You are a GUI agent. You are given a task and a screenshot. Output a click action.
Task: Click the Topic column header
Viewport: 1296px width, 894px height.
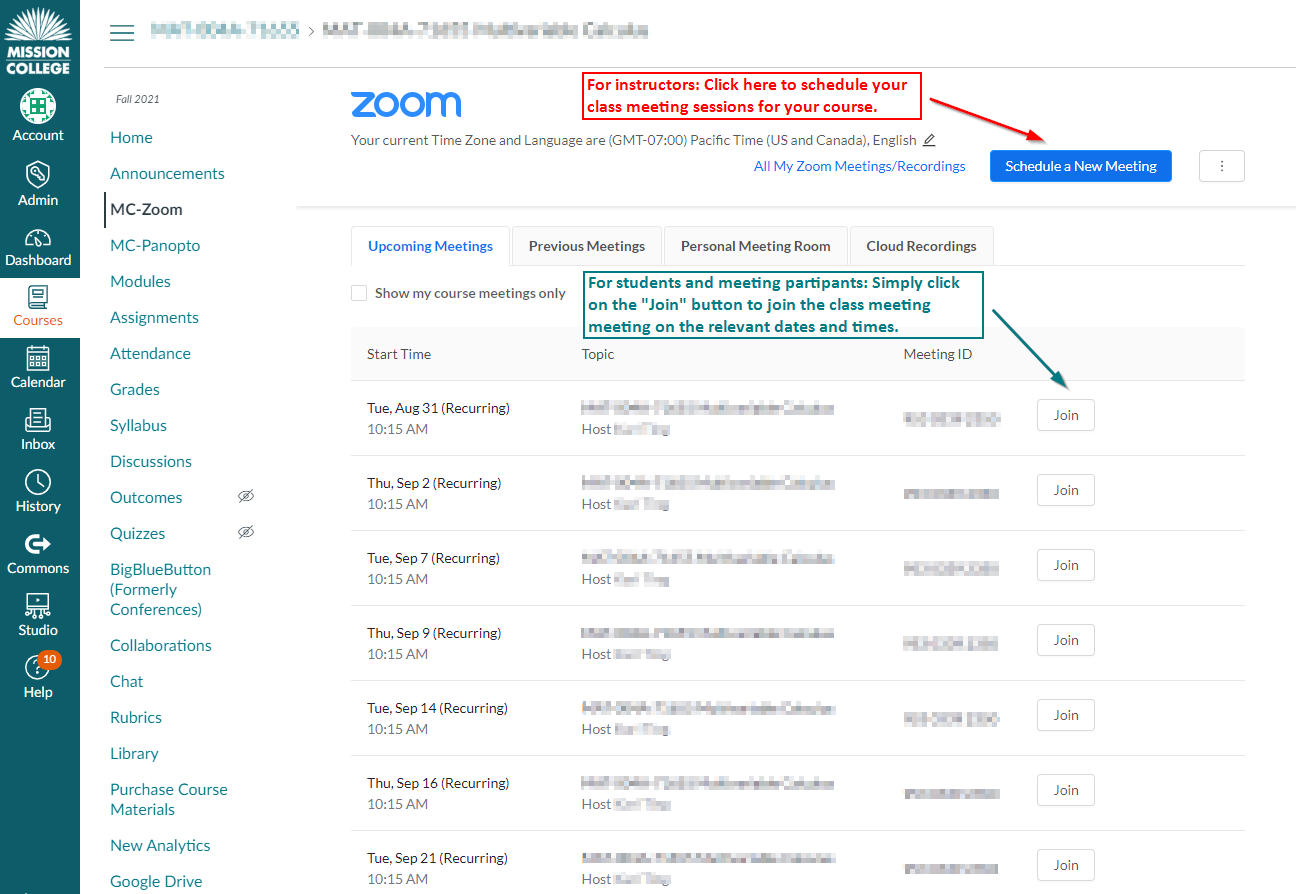(x=598, y=354)
